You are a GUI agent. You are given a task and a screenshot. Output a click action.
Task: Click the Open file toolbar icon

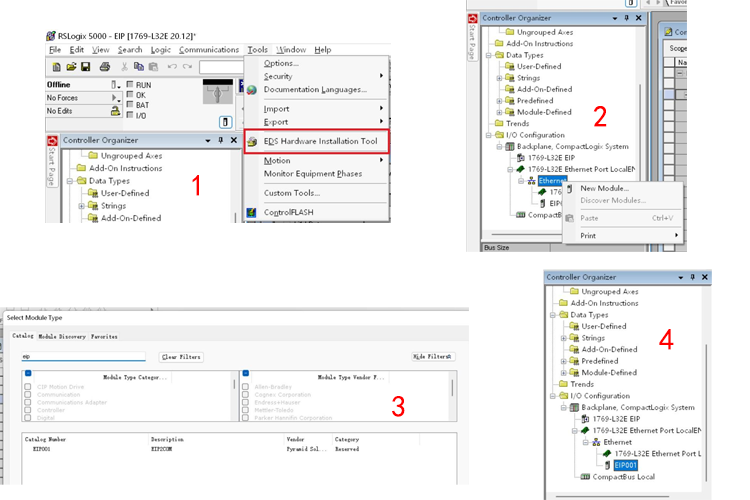pos(72,67)
